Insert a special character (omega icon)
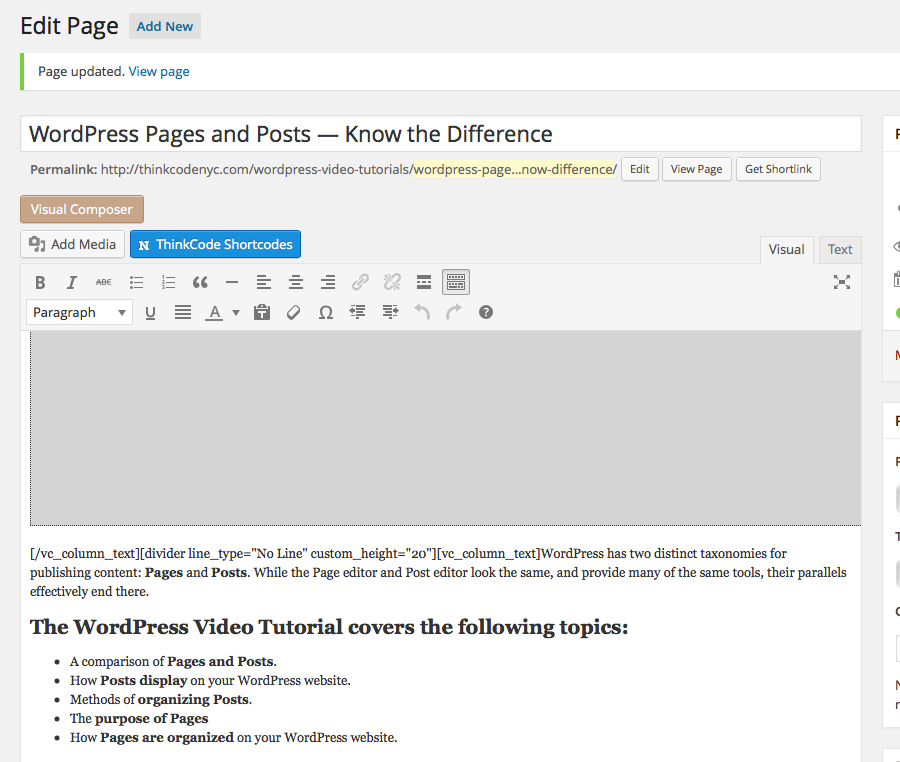 (325, 313)
